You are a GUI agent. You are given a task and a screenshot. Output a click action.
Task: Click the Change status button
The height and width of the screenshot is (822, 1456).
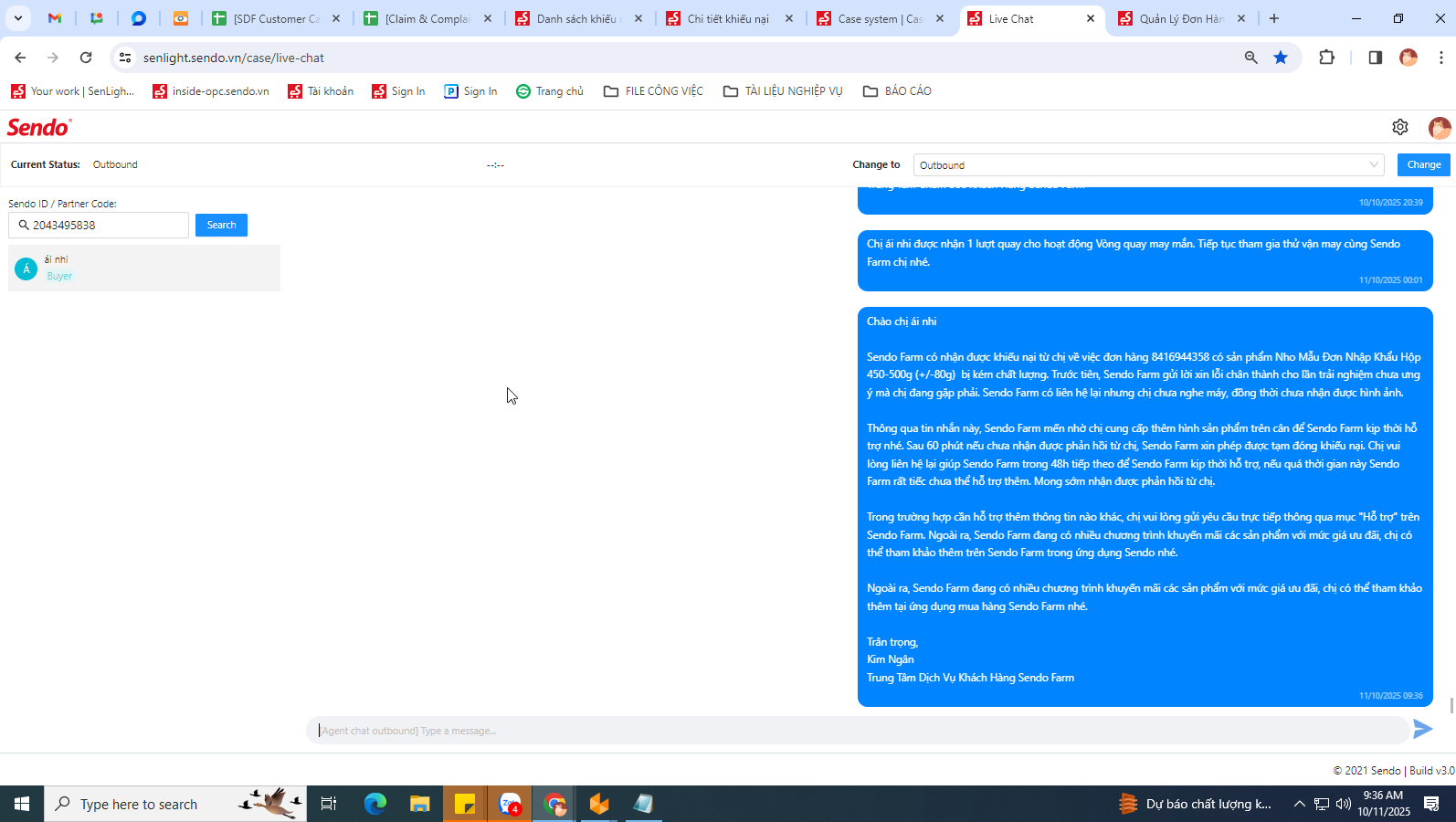[x=1424, y=164]
